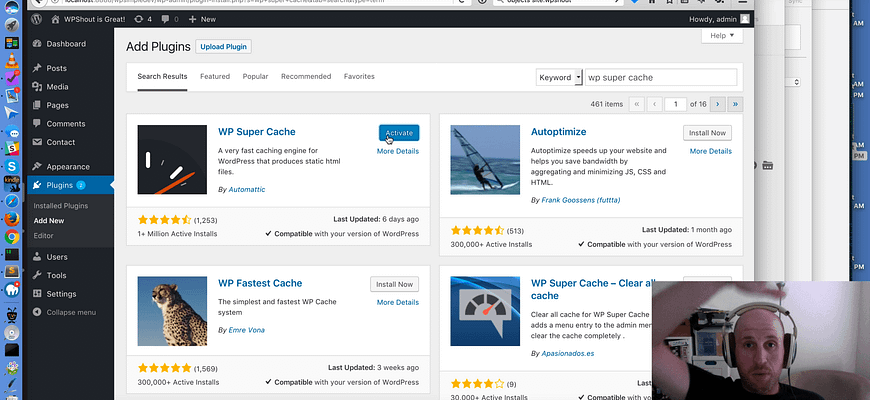
Task: Launch Safari from the dock
Action: (12, 201)
